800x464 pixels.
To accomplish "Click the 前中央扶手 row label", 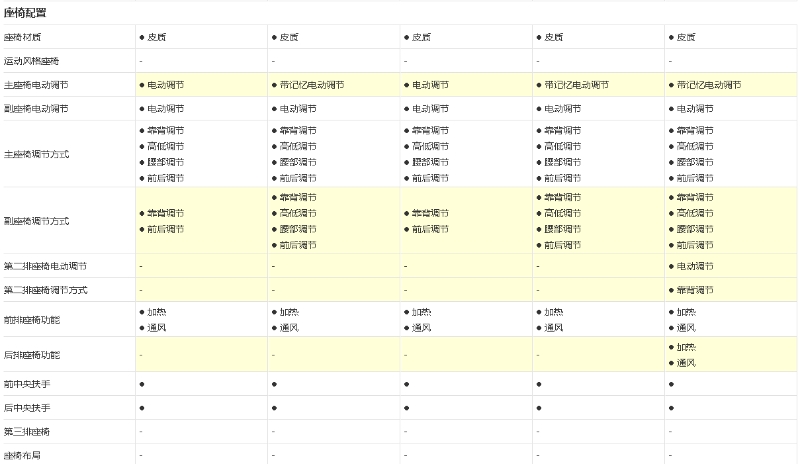I will [27, 384].
